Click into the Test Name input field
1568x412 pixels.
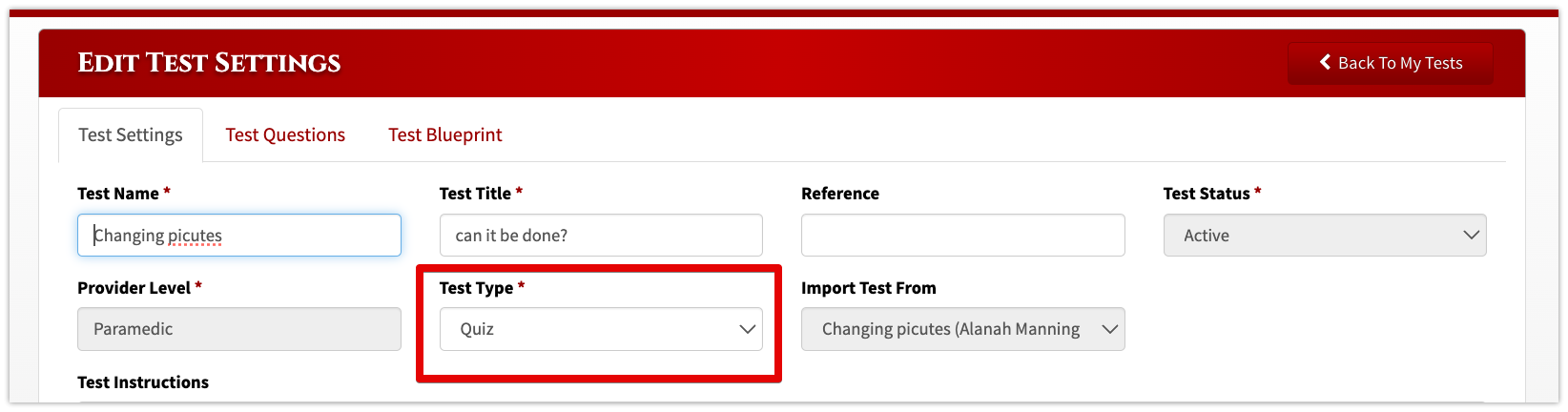[239, 235]
